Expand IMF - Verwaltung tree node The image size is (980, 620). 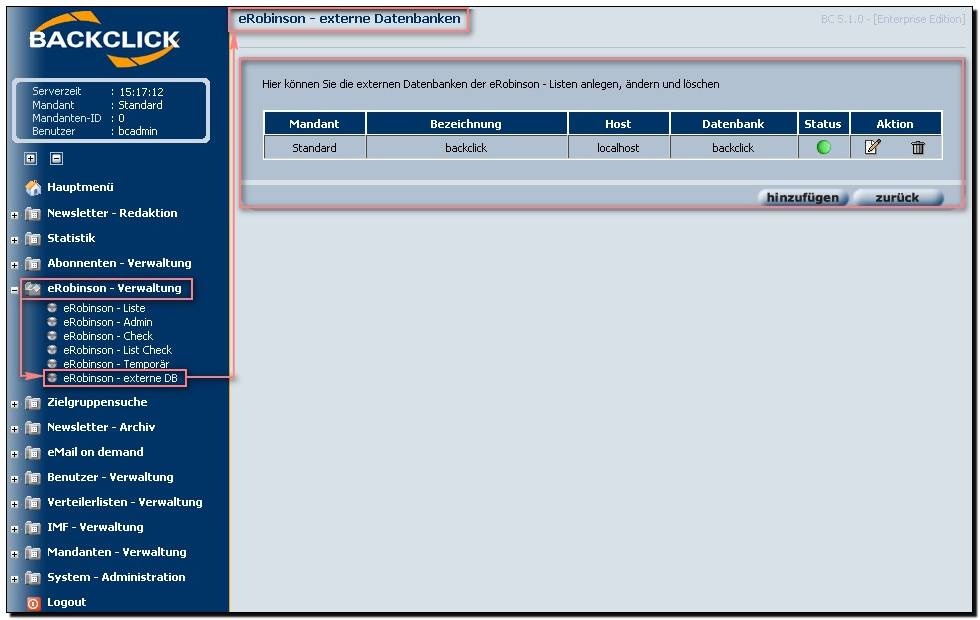[14, 529]
